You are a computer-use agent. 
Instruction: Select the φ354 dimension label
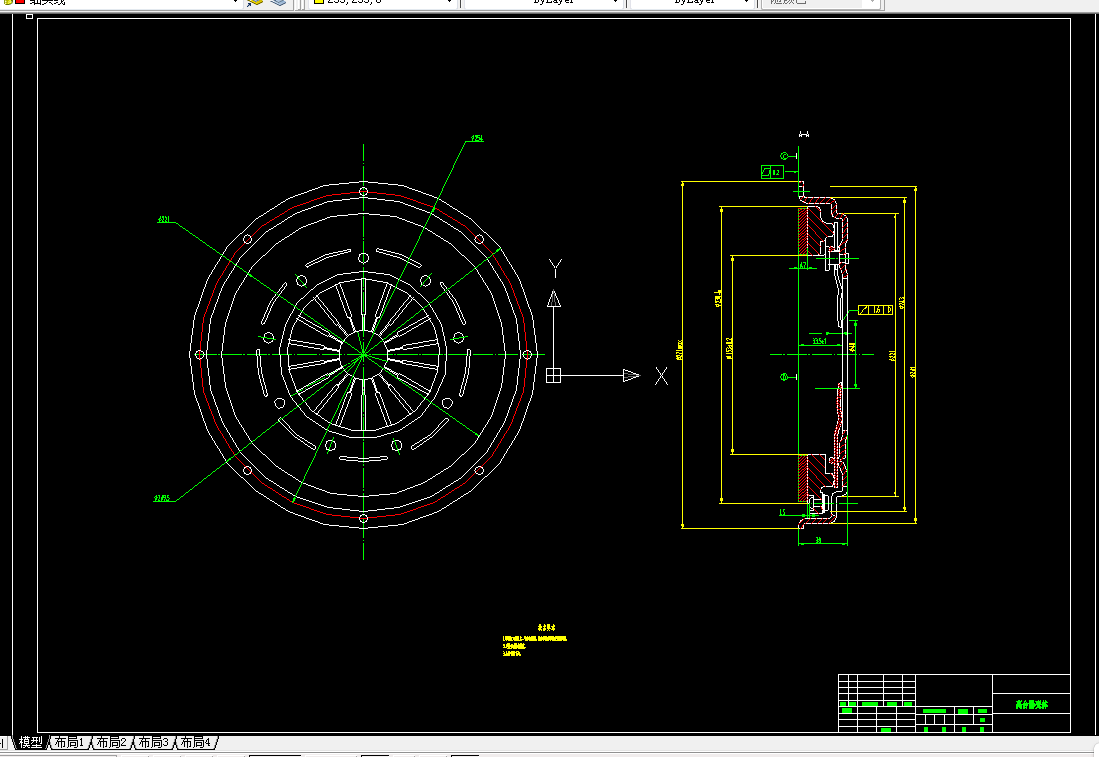click(477, 138)
